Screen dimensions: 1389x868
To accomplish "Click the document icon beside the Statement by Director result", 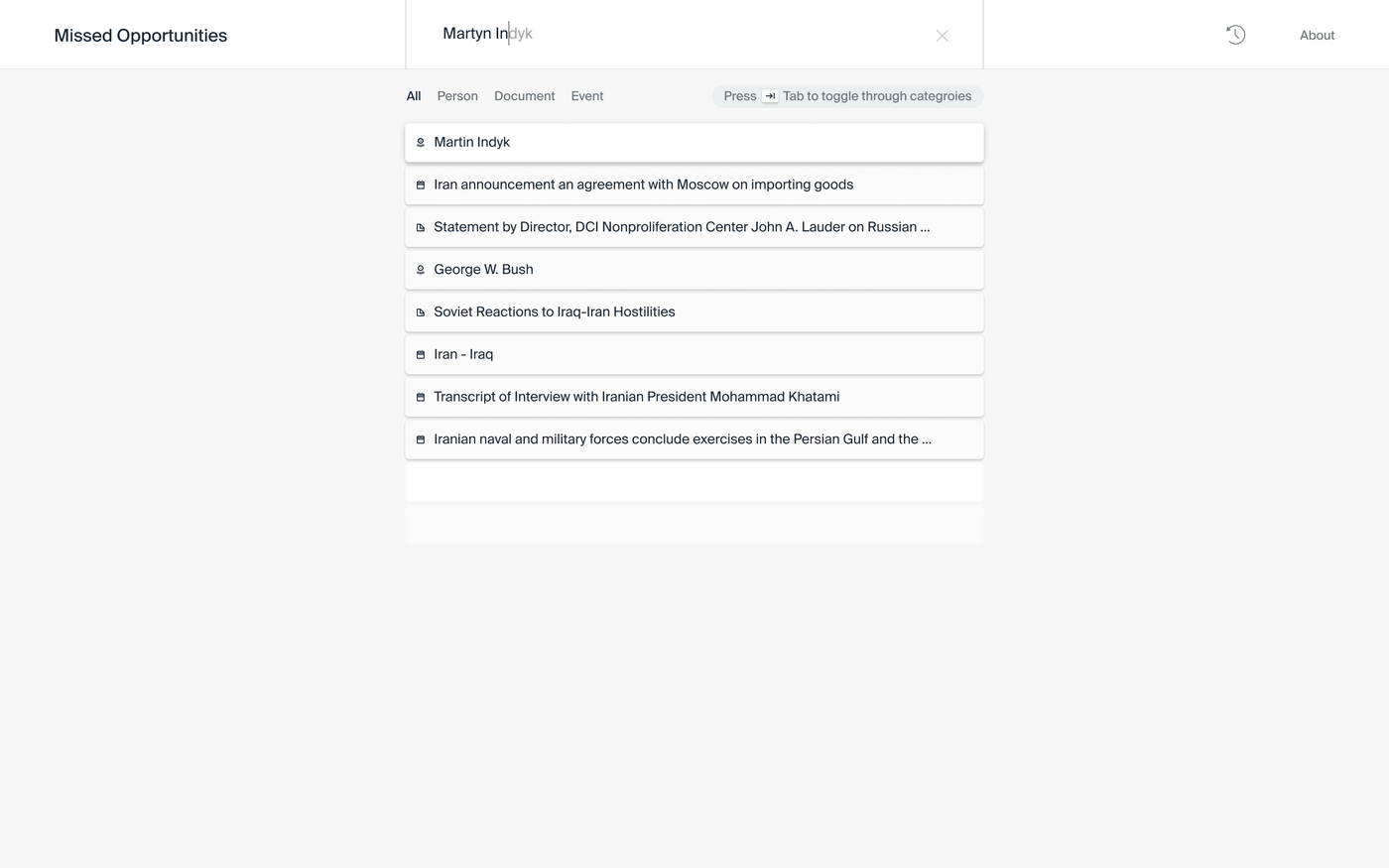I will (x=421, y=228).
